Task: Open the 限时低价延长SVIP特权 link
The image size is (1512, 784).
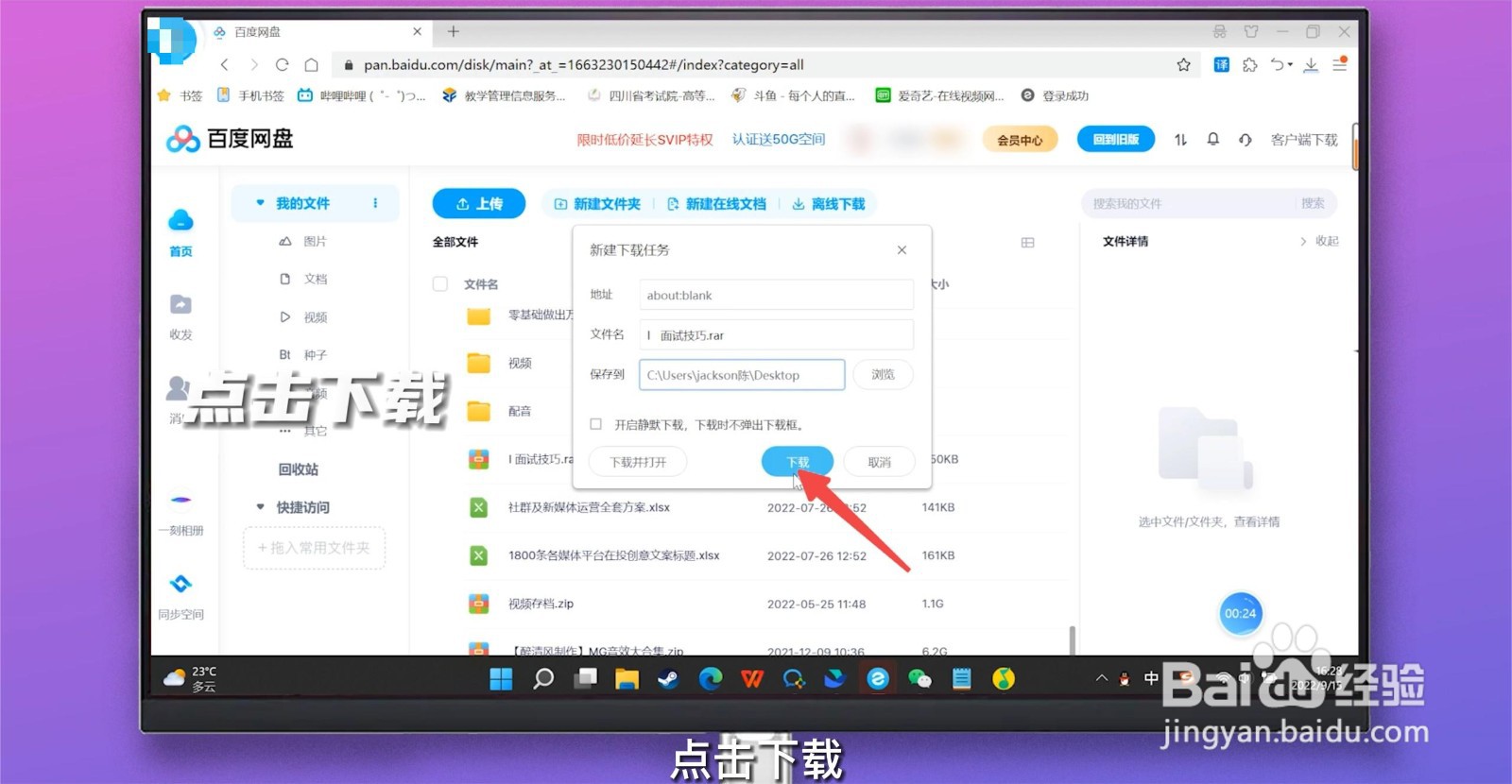Action: tap(644, 140)
